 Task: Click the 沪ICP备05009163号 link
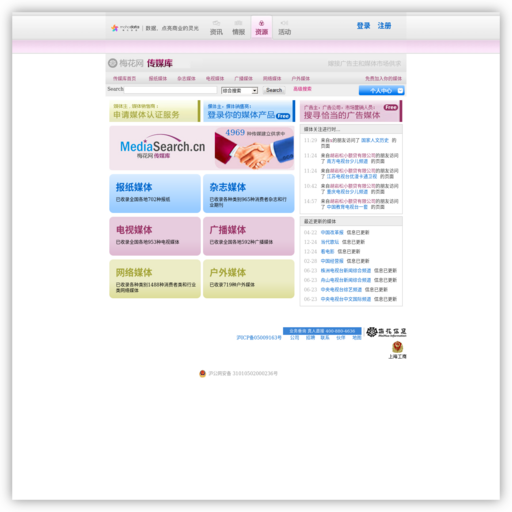[259, 338]
